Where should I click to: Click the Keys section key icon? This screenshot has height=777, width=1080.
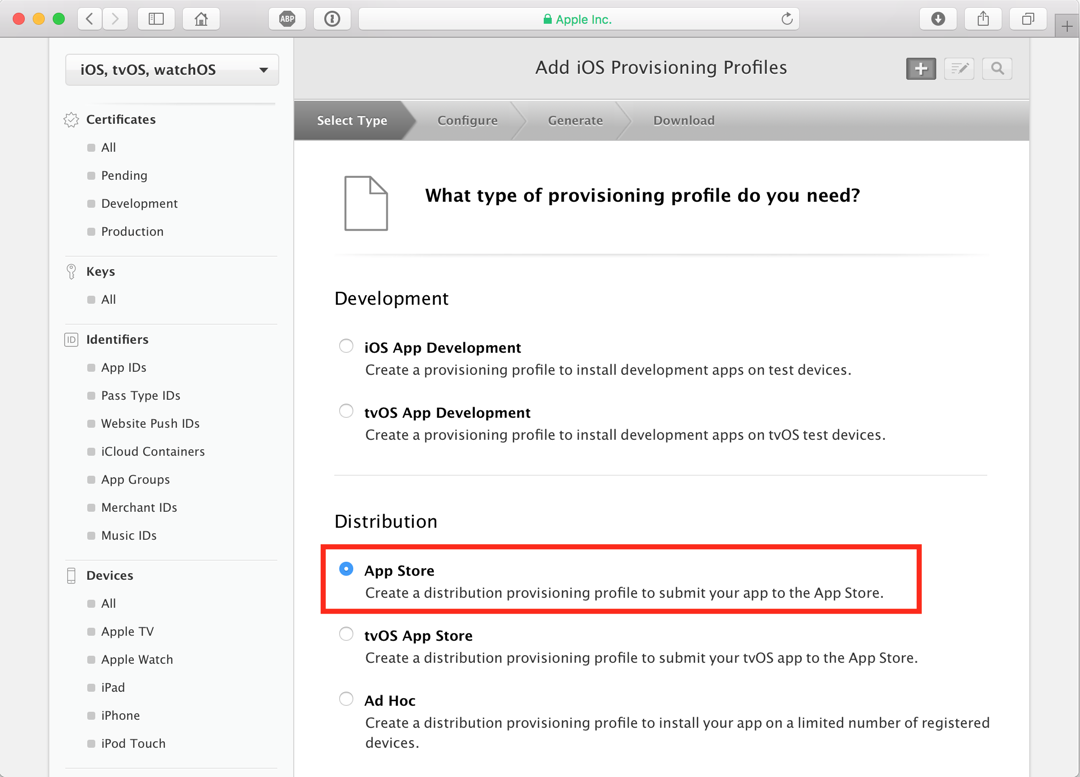click(71, 271)
